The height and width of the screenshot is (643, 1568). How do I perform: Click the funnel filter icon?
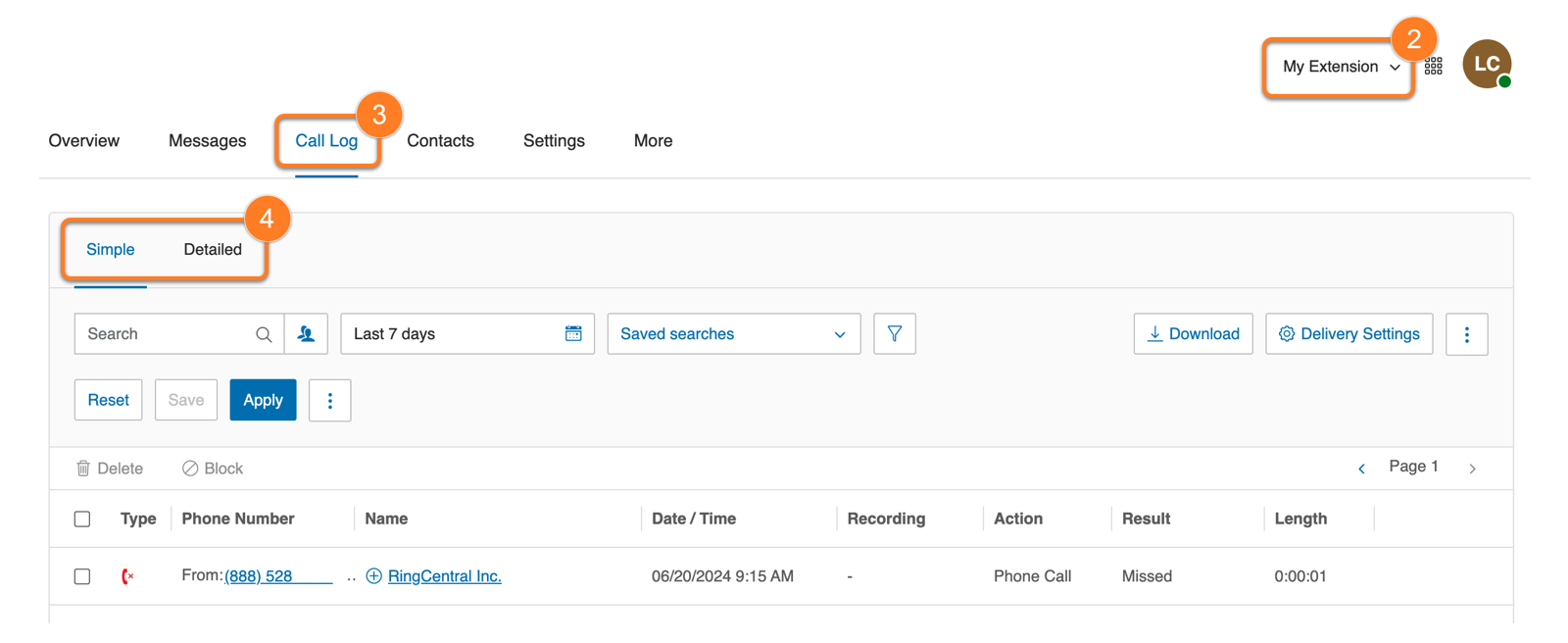[x=894, y=334]
